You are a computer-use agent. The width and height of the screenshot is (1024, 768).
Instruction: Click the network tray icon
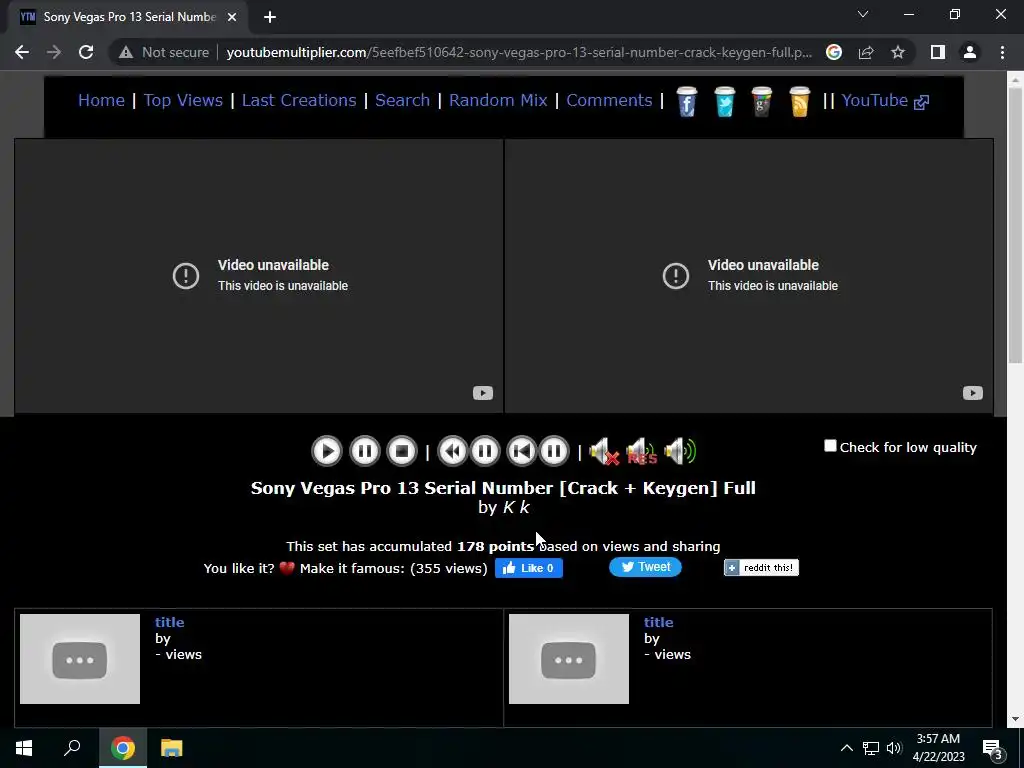[x=871, y=748]
